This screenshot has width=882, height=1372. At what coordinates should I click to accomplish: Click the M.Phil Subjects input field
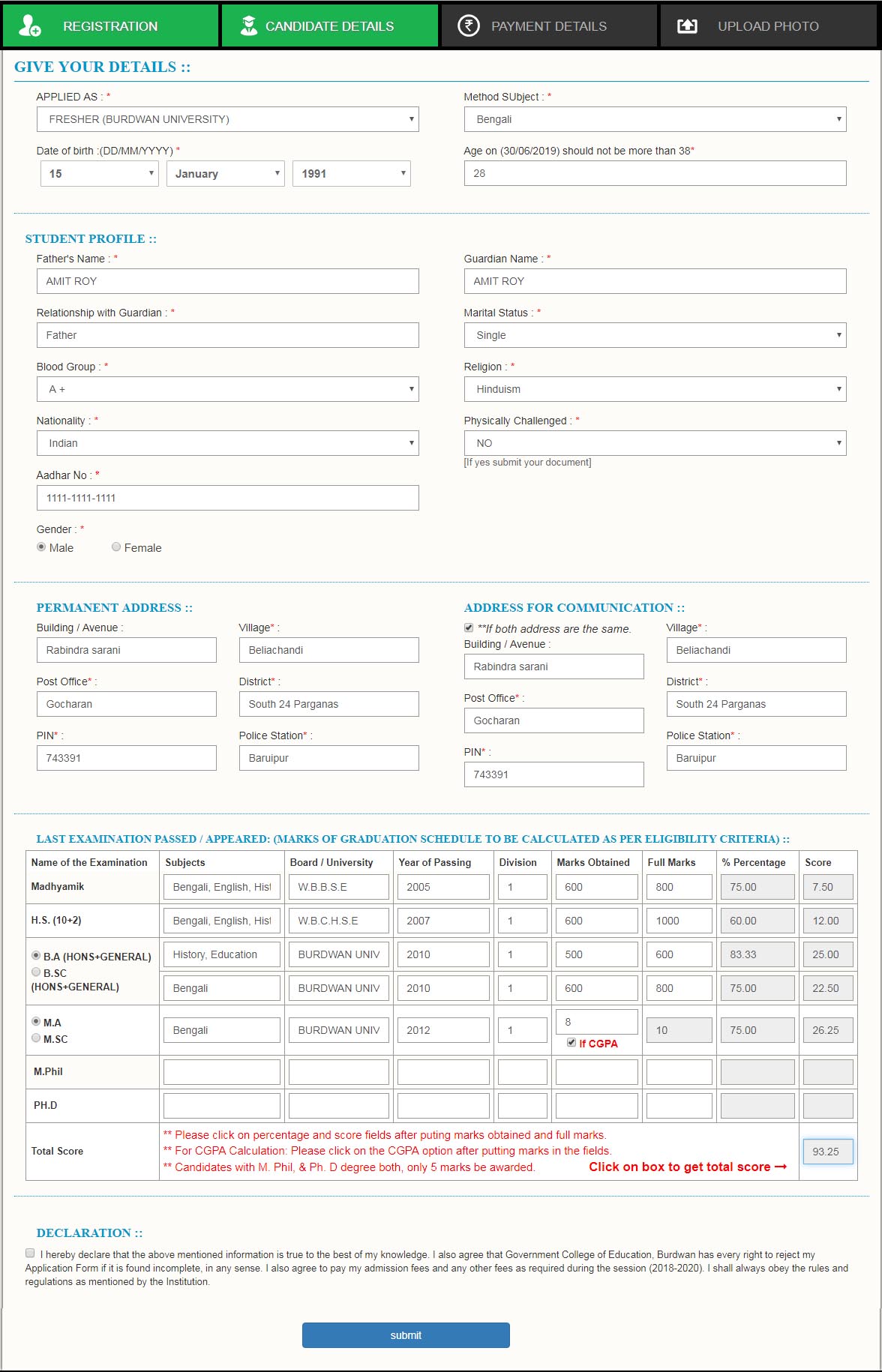221,1072
